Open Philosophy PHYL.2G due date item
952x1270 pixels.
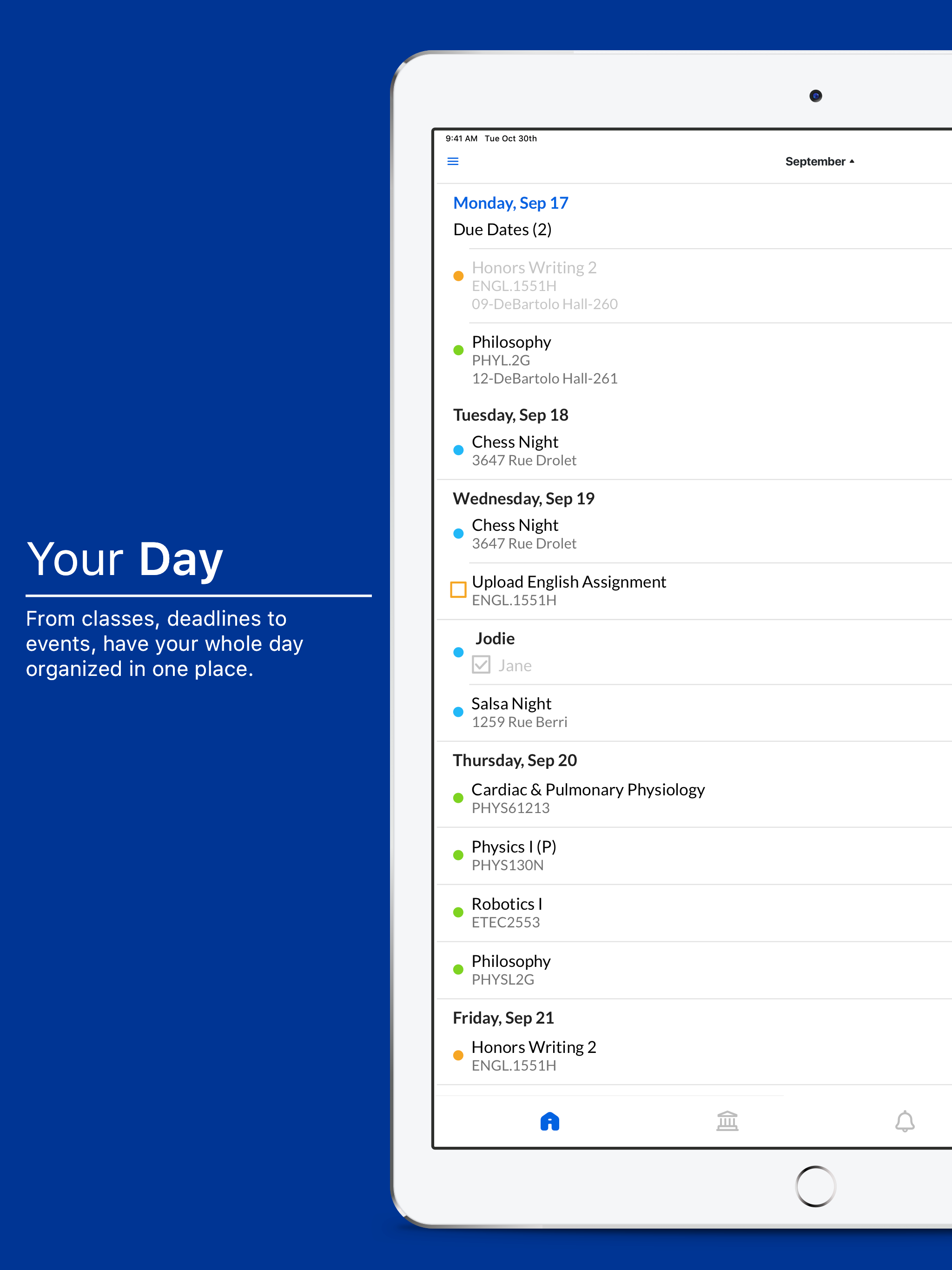pos(544,360)
